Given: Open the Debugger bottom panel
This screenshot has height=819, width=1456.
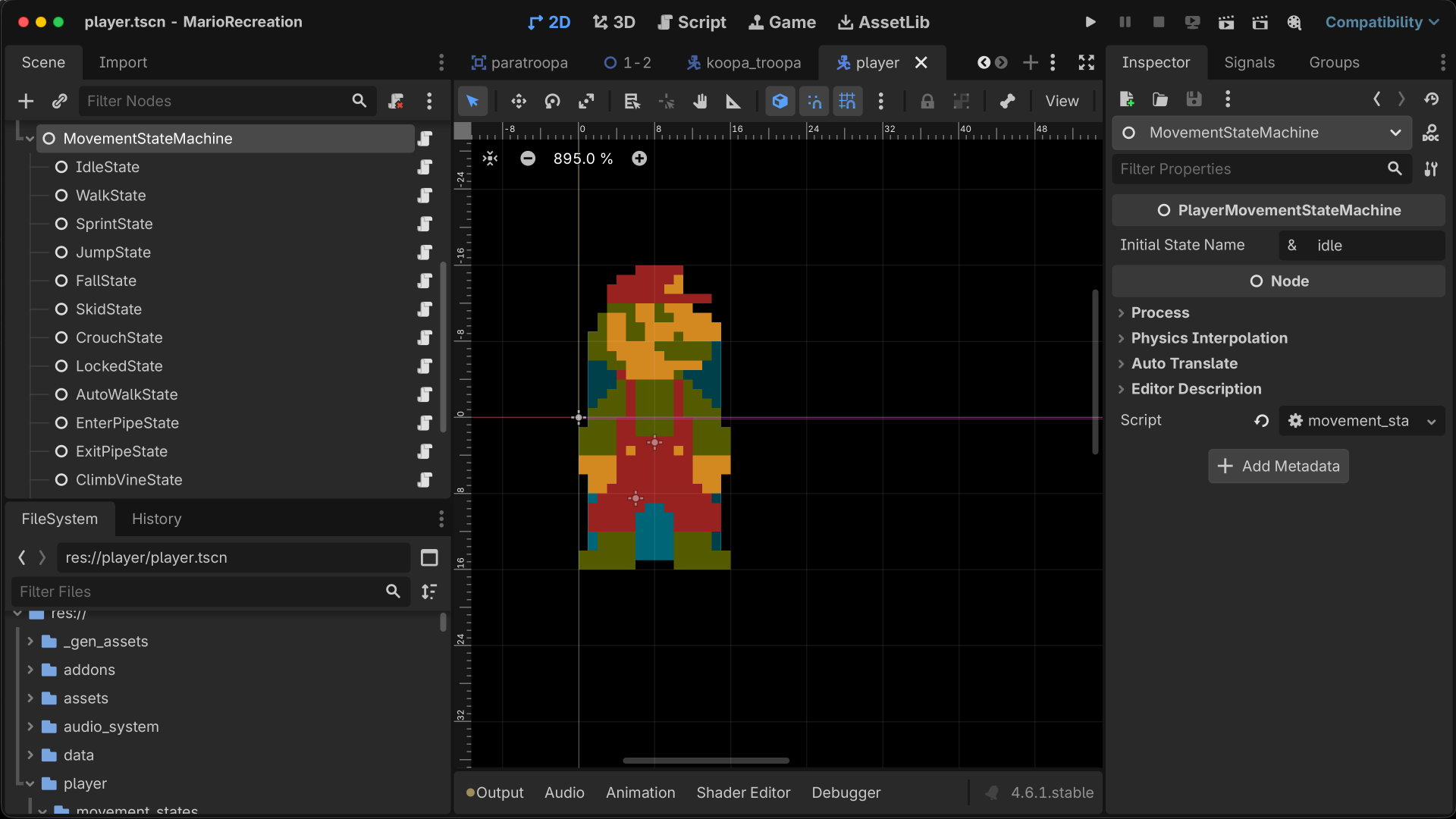Looking at the screenshot, I should [846, 792].
